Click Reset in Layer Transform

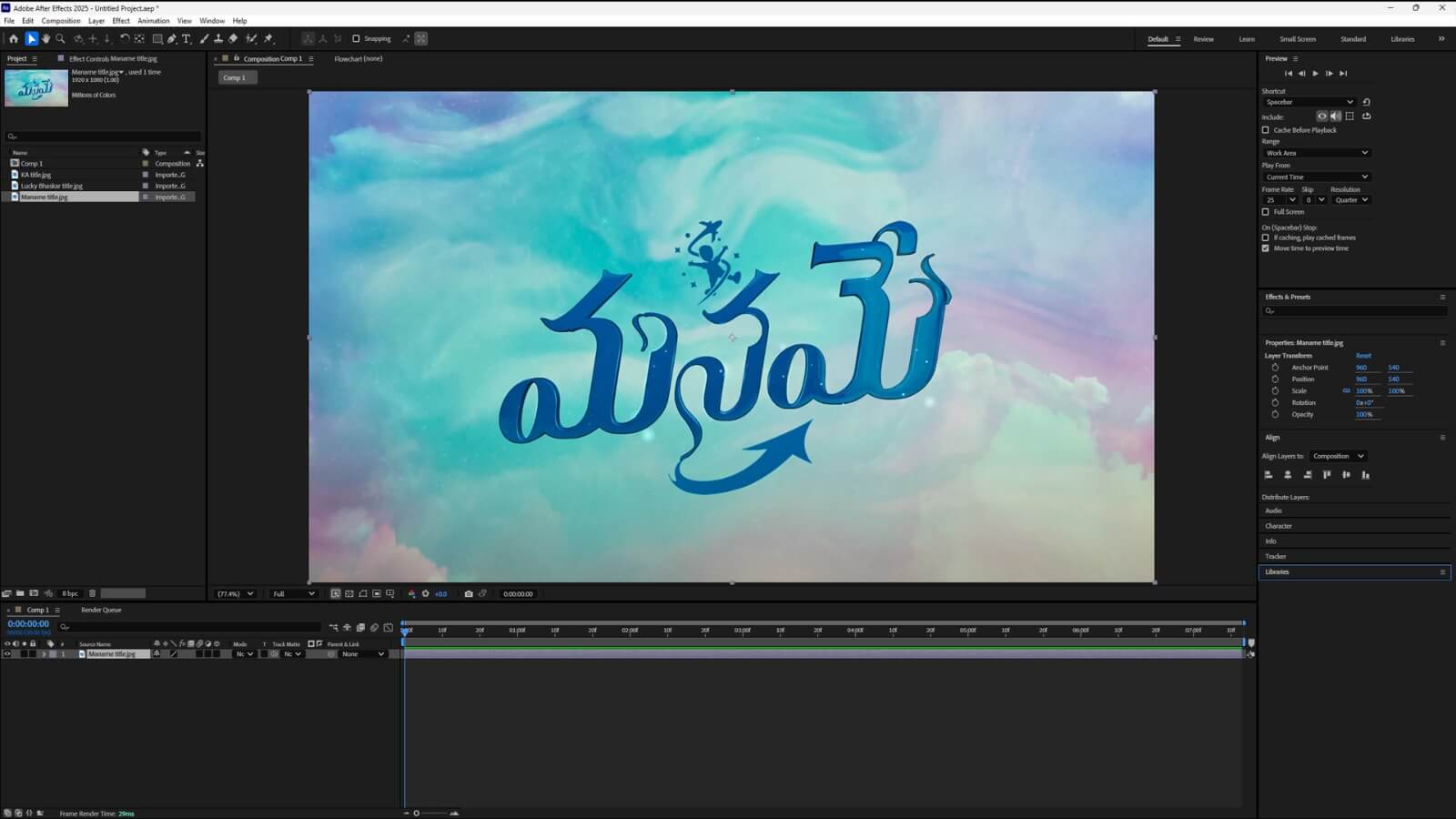pyautogui.click(x=1363, y=356)
